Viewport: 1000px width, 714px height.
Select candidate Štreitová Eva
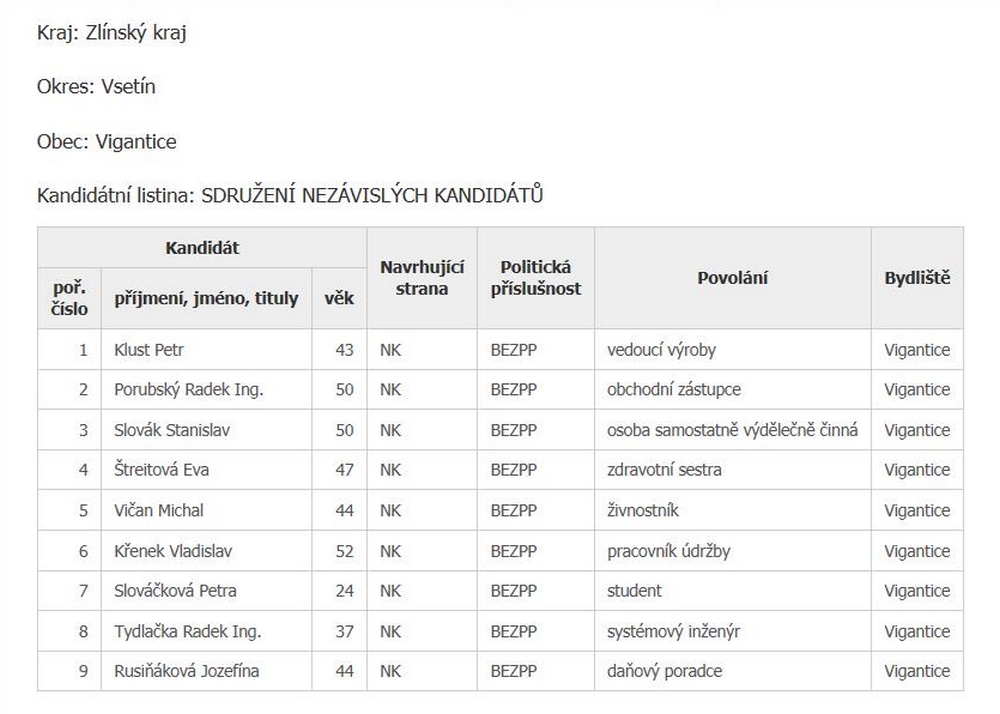pos(161,470)
